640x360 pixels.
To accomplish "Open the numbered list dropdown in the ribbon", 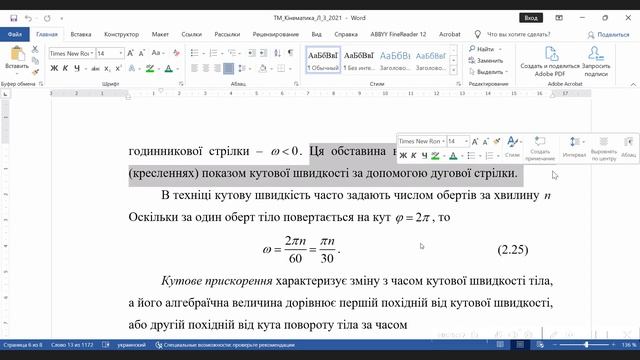I will [222, 53].
